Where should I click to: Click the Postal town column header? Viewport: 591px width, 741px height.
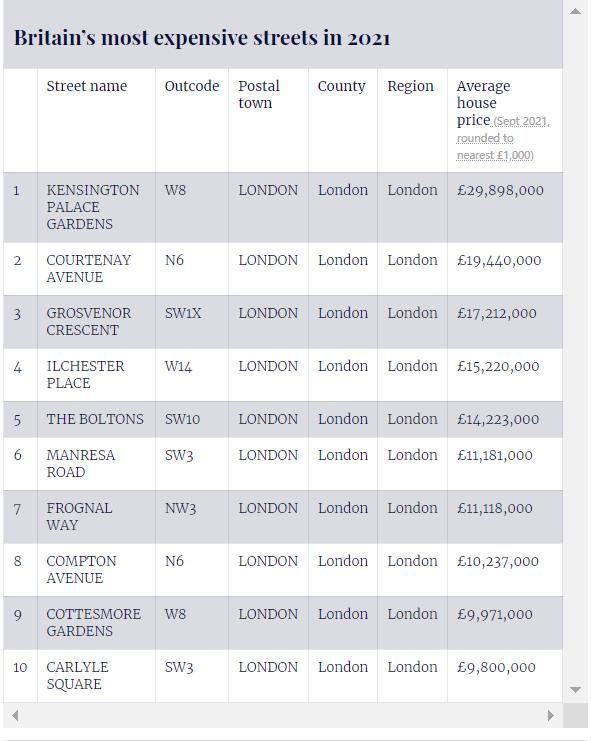(259, 95)
